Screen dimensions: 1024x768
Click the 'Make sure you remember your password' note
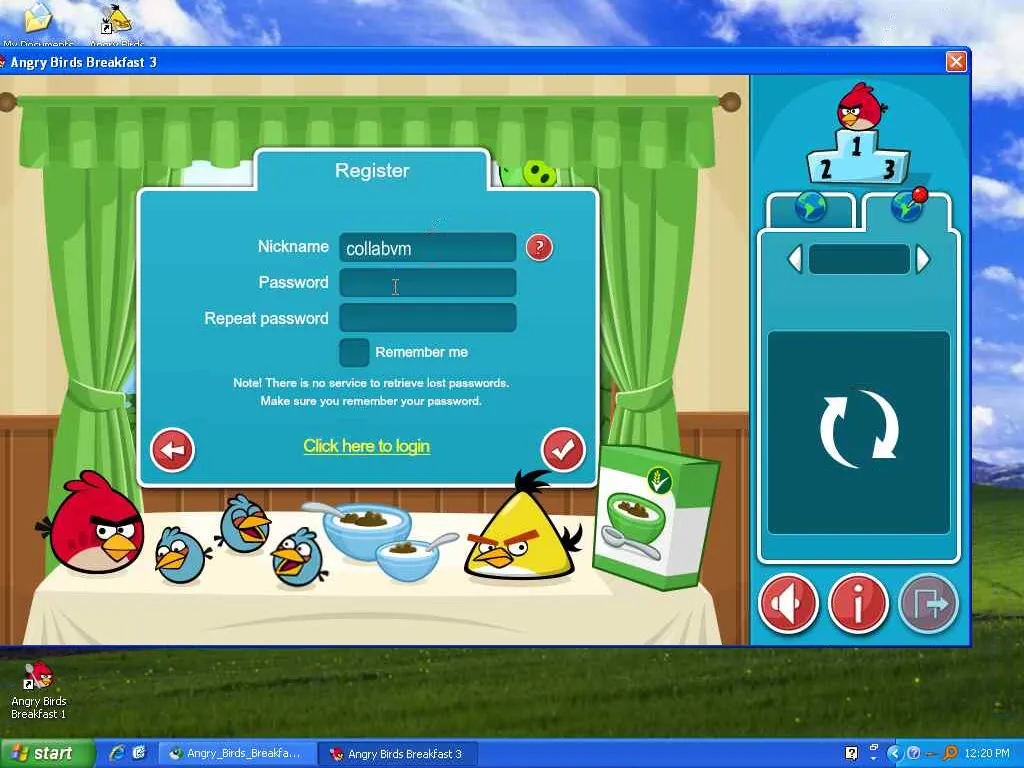point(371,401)
